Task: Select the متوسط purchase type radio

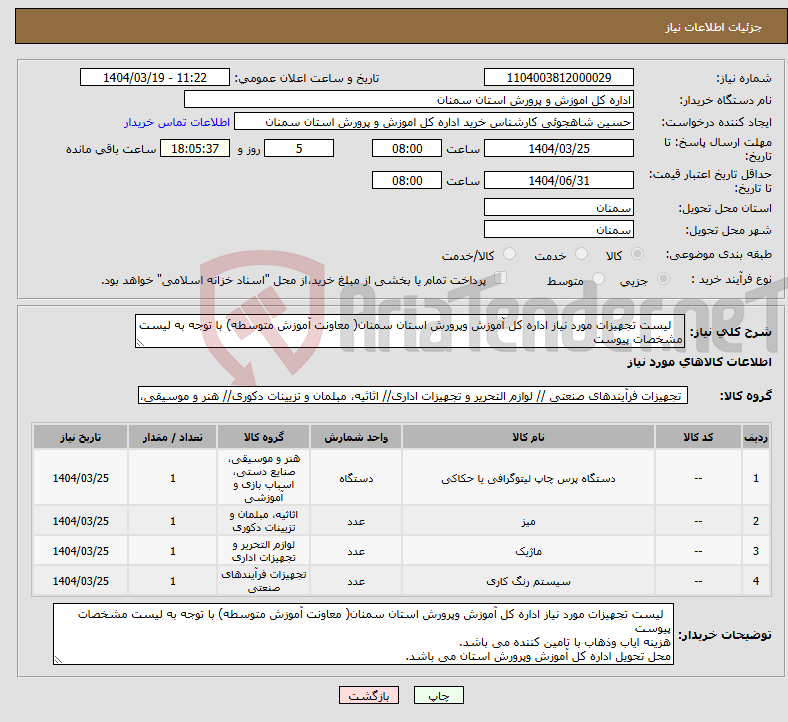Action: click(x=598, y=279)
